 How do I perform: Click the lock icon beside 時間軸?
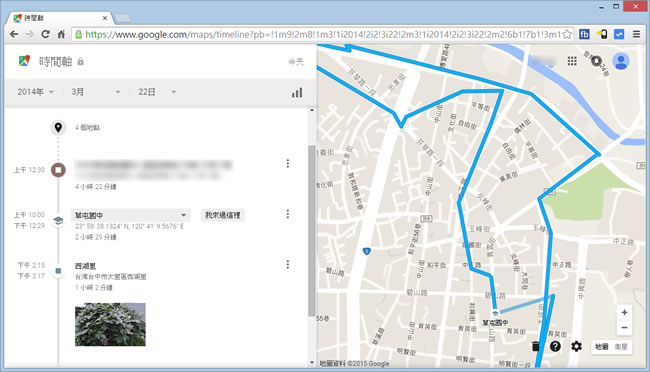point(80,61)
